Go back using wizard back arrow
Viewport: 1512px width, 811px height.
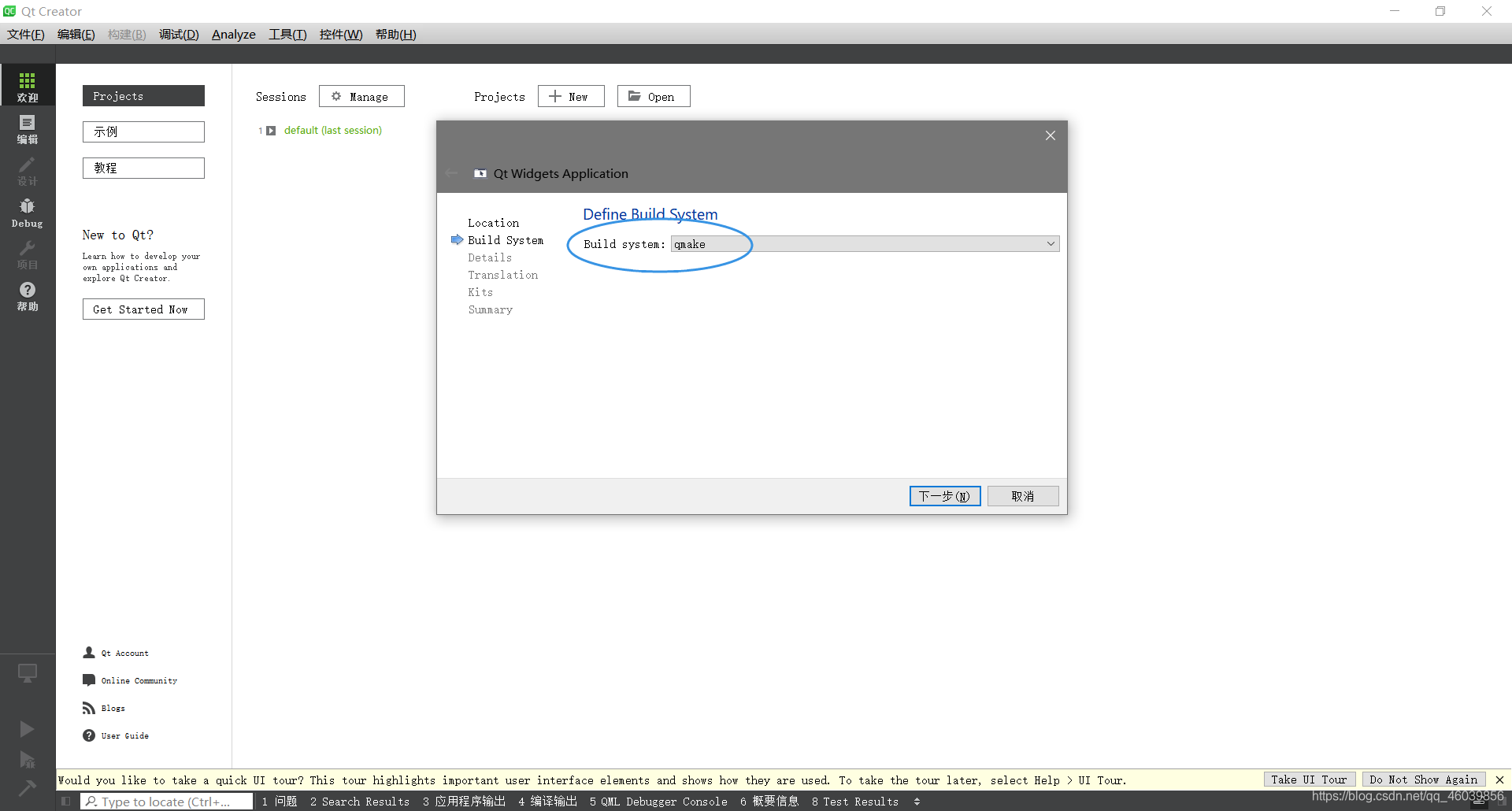pos(451,173)
